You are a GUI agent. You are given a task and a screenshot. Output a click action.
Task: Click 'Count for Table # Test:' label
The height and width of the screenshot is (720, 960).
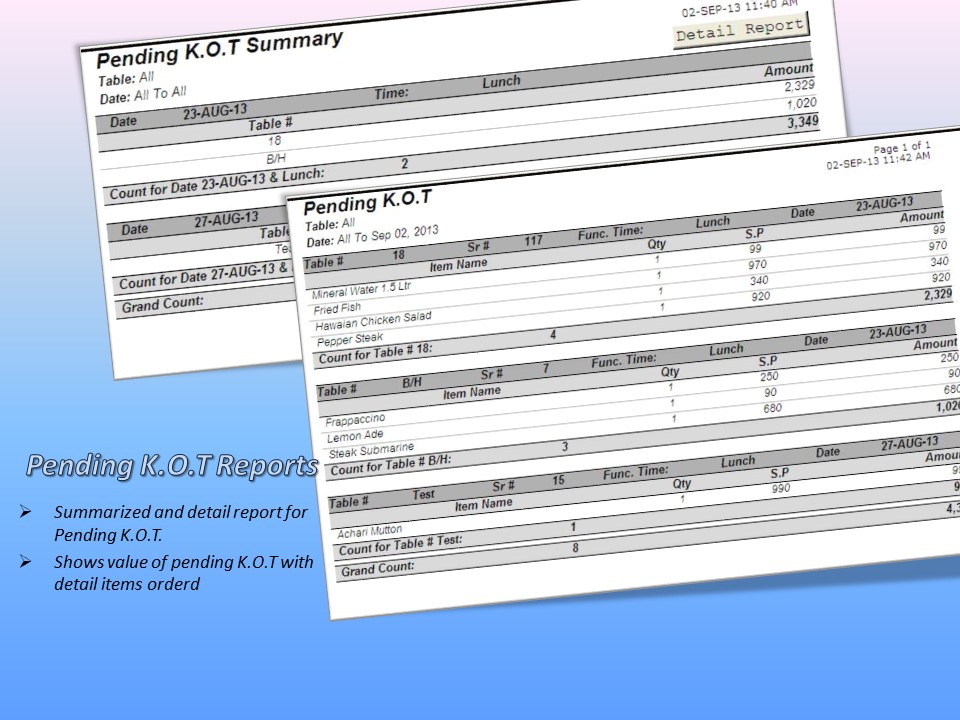[x=400, y=545]
